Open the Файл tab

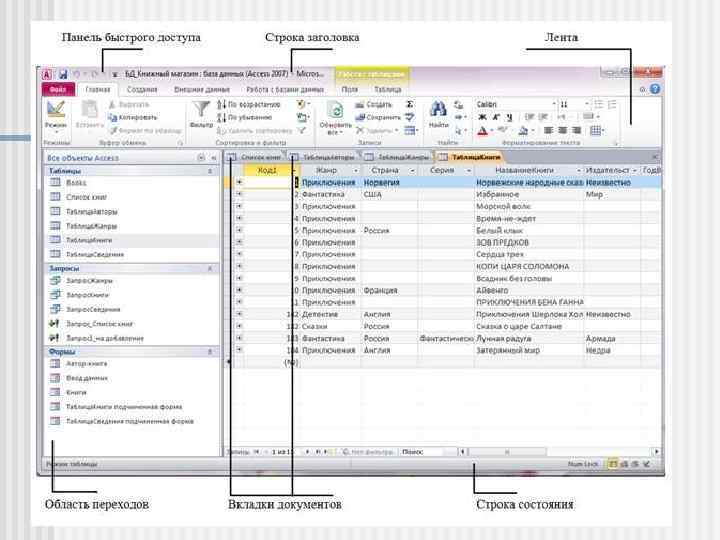[x=58, y=90]
